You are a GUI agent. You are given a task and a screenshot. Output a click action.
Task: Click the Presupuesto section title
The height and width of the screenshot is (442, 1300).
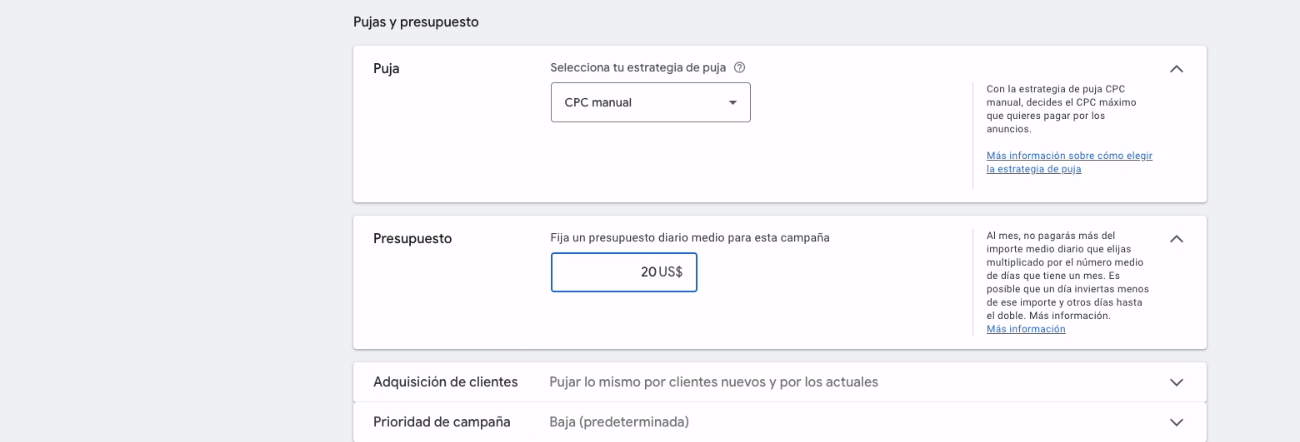coord(412,239)
